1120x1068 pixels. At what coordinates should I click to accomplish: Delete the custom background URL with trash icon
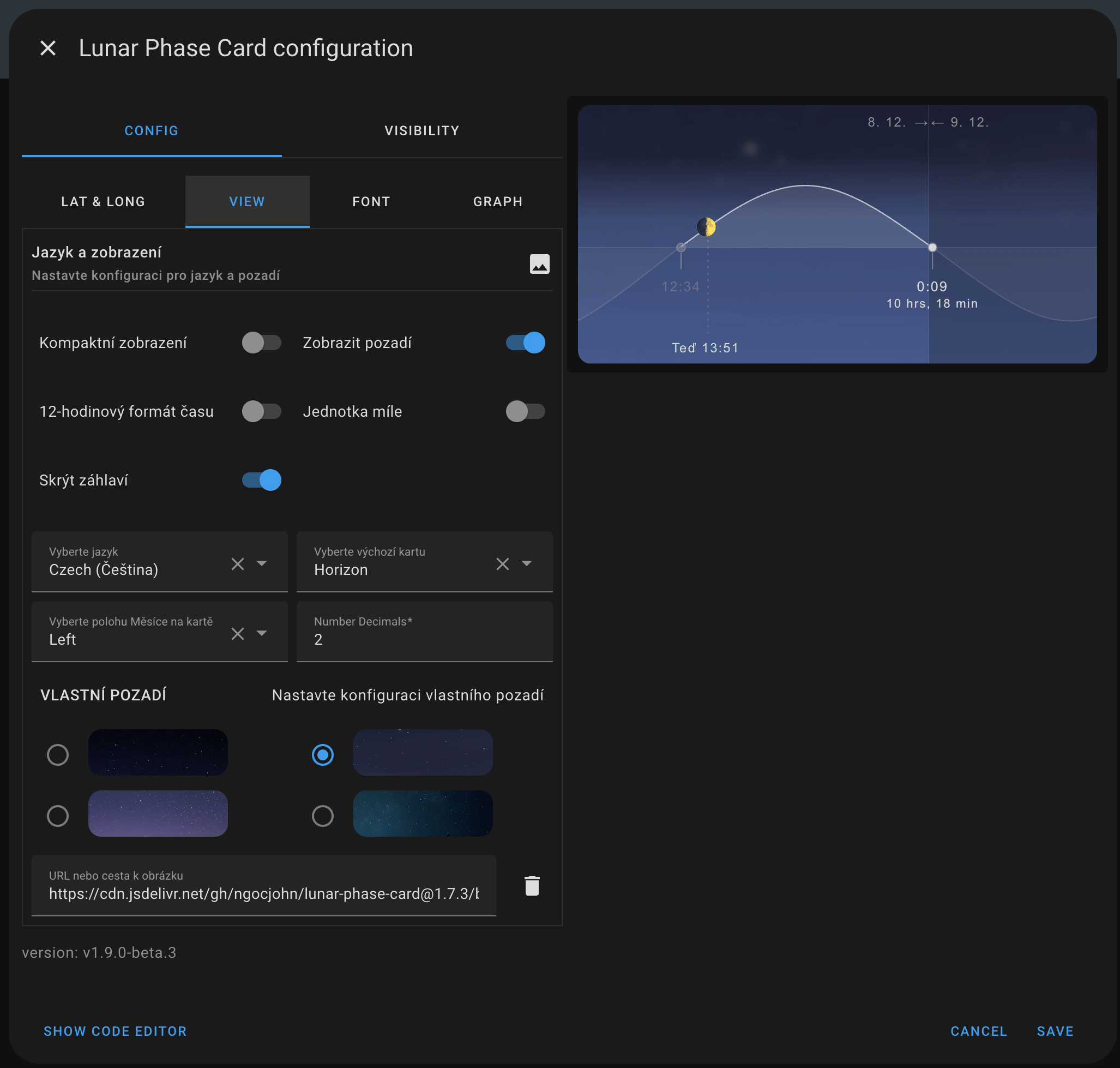pyautogui.click(x=532, y=886)
